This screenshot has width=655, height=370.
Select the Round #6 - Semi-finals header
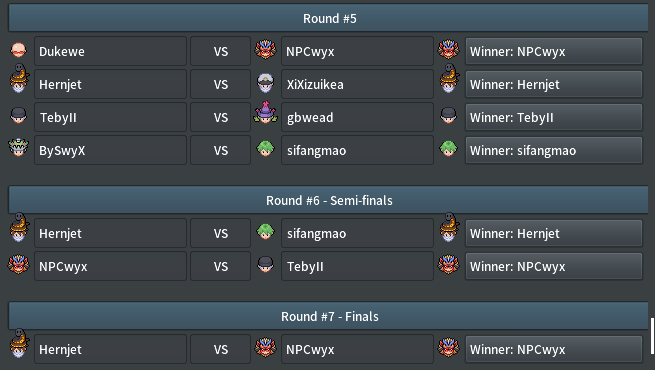click(328, 200)
